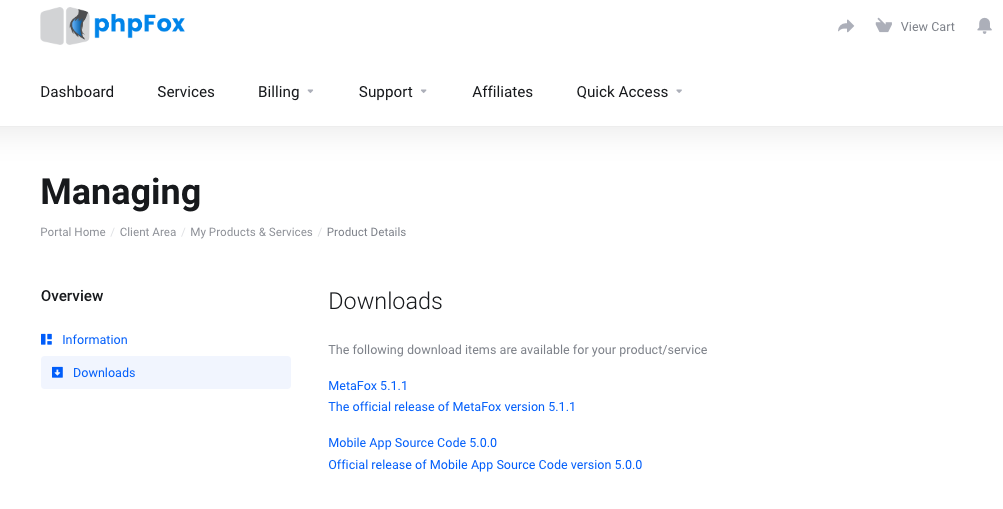The width and height of the screenshot is (1003, 509).
Task: Download MetaFox 5.1.1
Action: 368,386
